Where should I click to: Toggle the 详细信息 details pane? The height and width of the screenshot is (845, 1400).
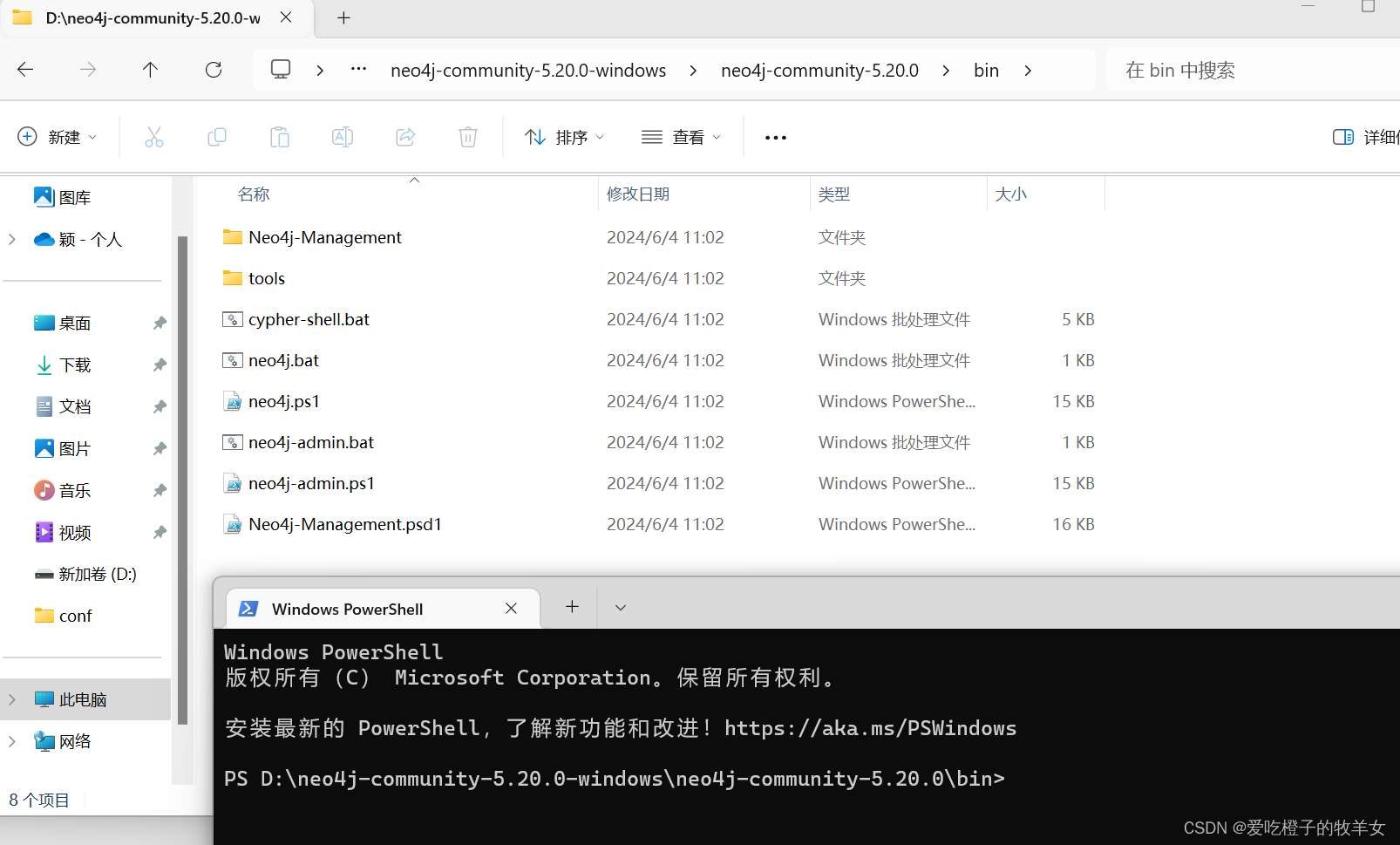[x=1366, y=137]
